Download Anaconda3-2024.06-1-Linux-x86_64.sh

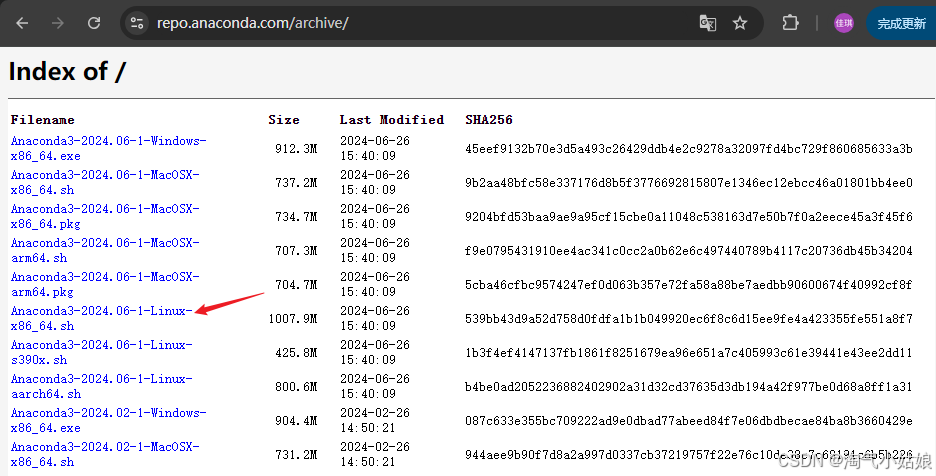[101, 318]
